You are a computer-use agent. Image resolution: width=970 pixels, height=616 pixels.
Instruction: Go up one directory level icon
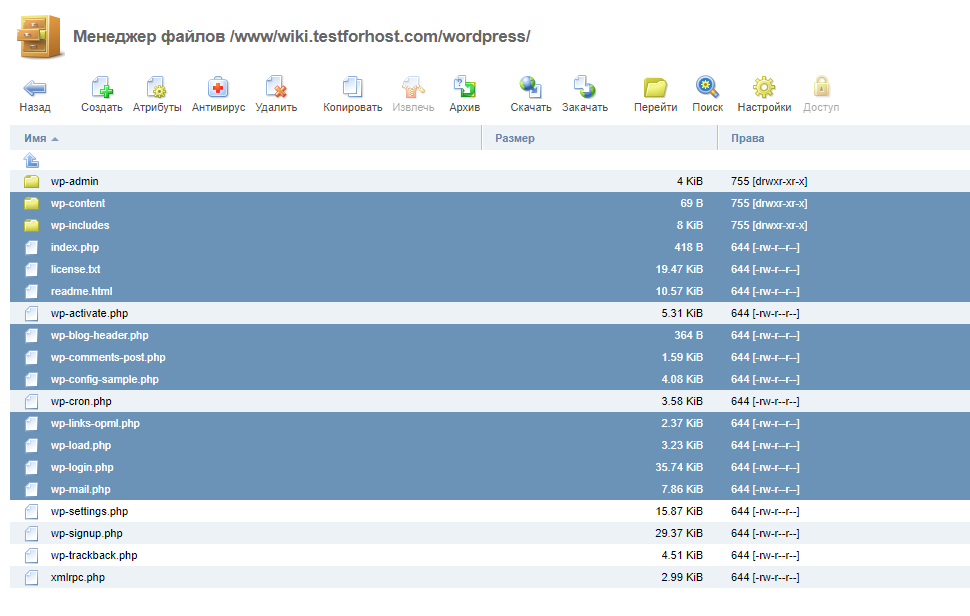(x=32, y=160)
